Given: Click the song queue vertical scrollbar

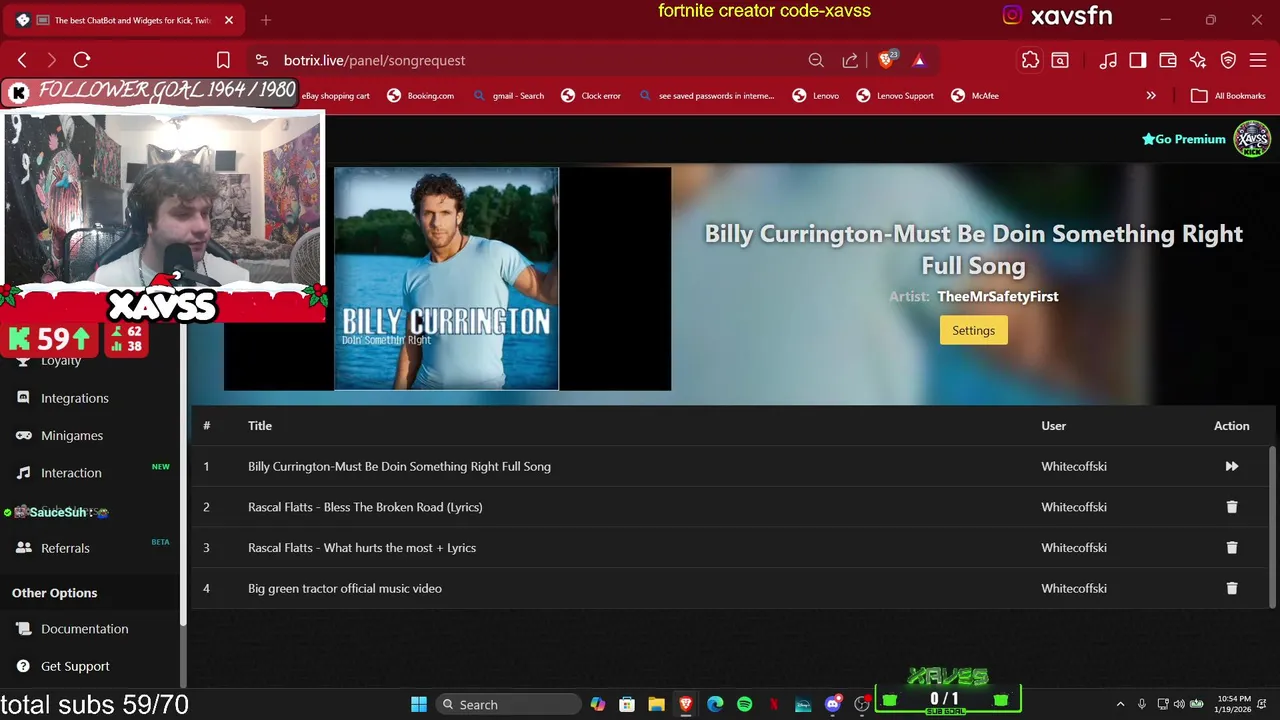Looking at the screenshot, I should 1273,525.
